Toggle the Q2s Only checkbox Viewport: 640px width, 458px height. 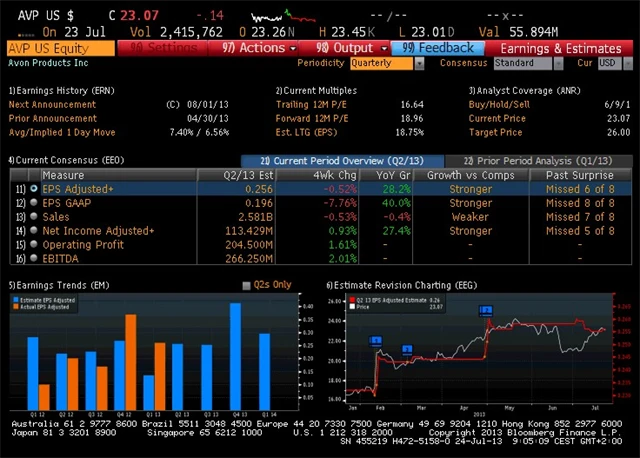pos(247,285)
